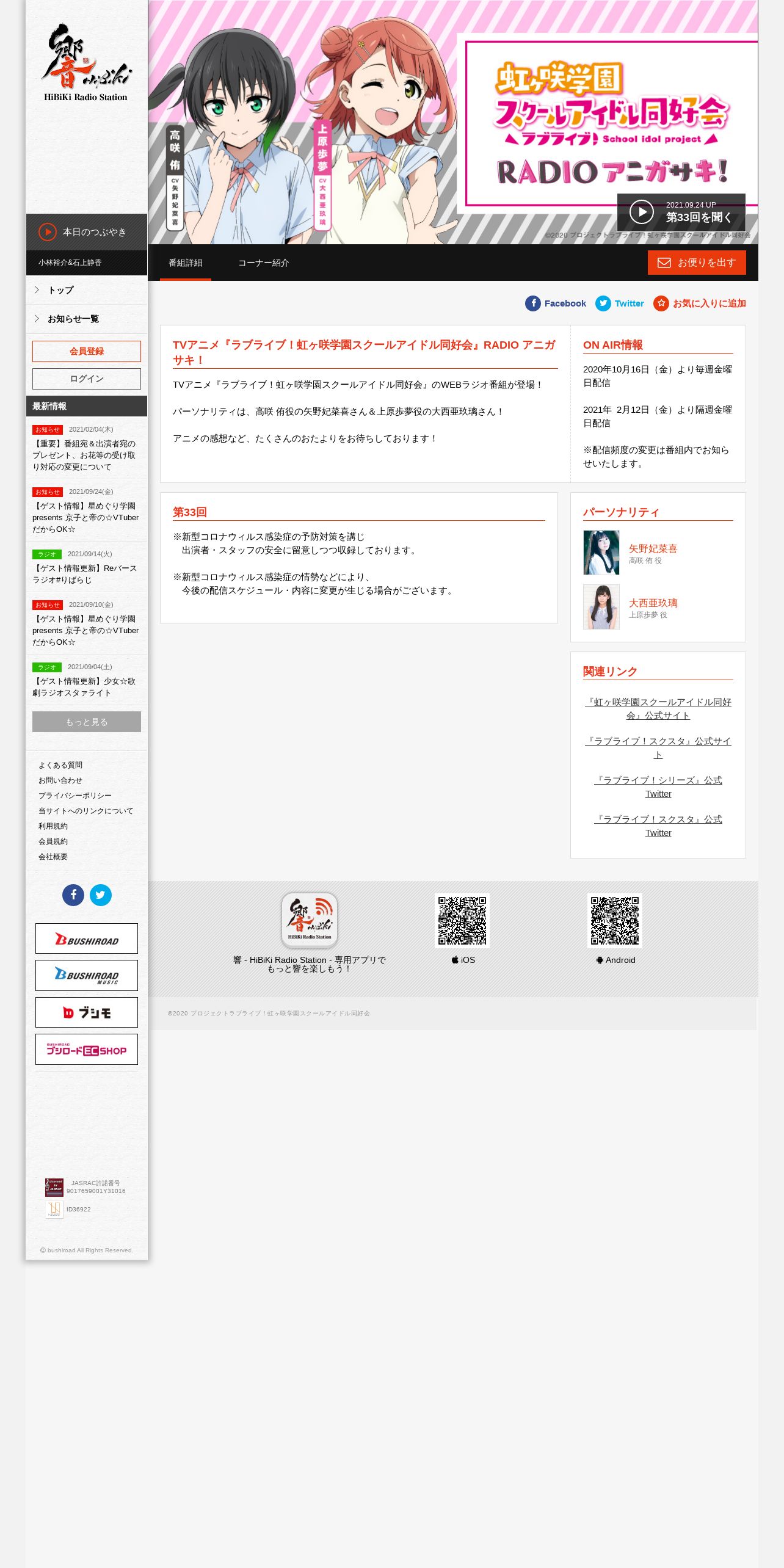Open よくある質問 link
784x1568 pixels.
[x=60, y=765]
